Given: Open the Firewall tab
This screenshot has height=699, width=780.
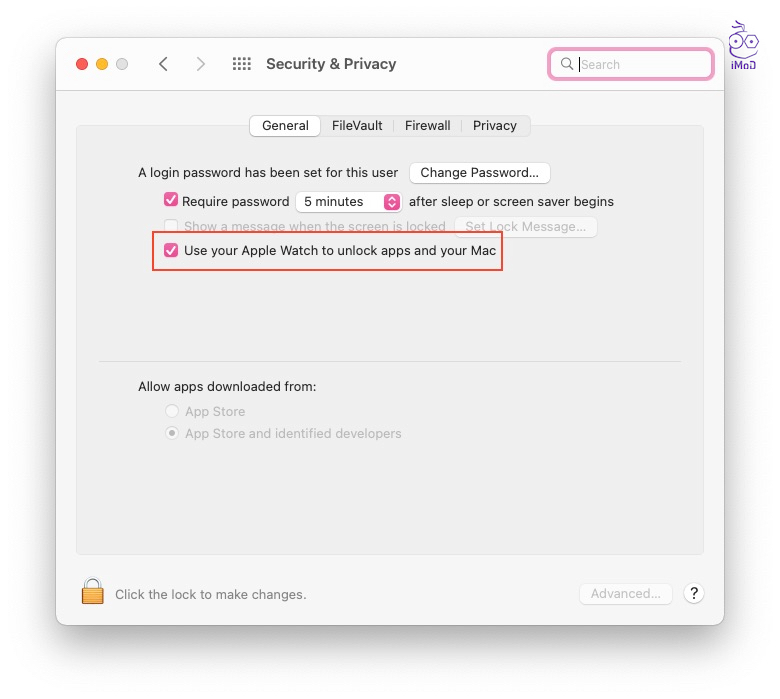Looking at the screenshot, I should (x=427, y=126).
